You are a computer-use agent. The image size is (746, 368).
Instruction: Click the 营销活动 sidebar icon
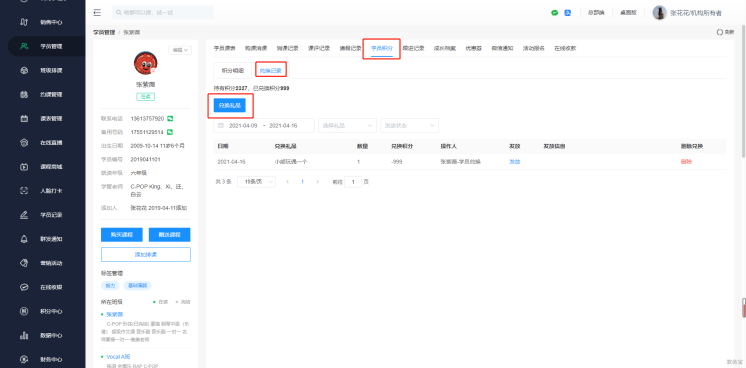pyautogui.click(x=24, y=263)
